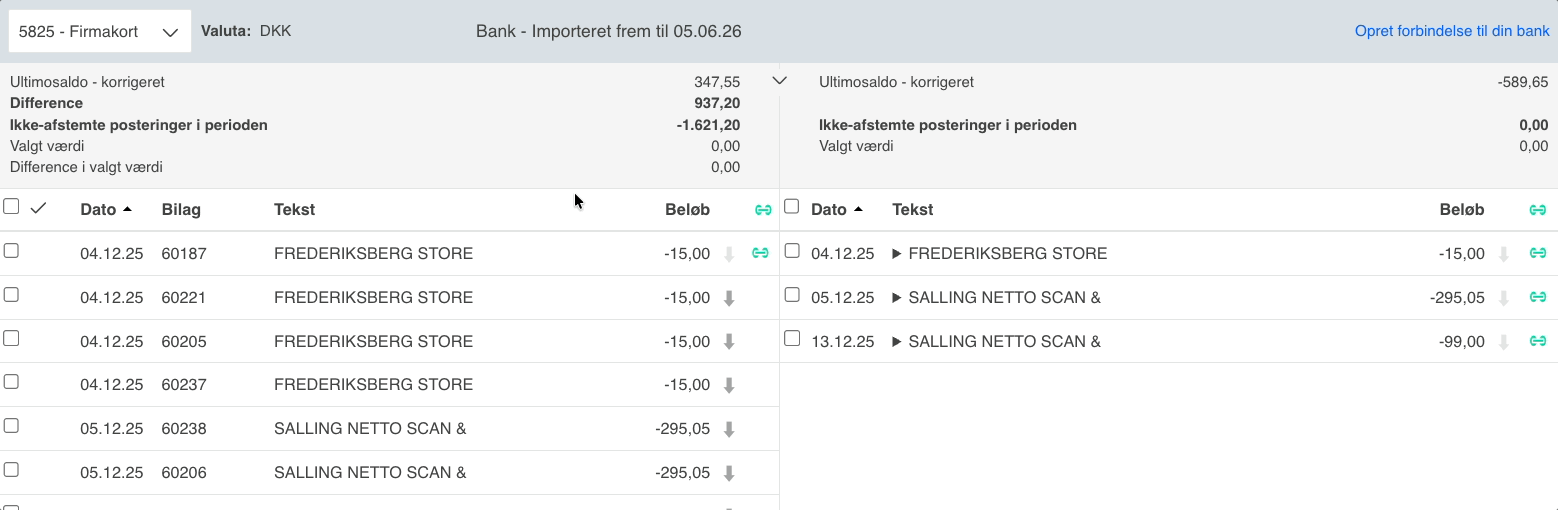
Task: Click bilag number 60238
Action: [184, 429]
